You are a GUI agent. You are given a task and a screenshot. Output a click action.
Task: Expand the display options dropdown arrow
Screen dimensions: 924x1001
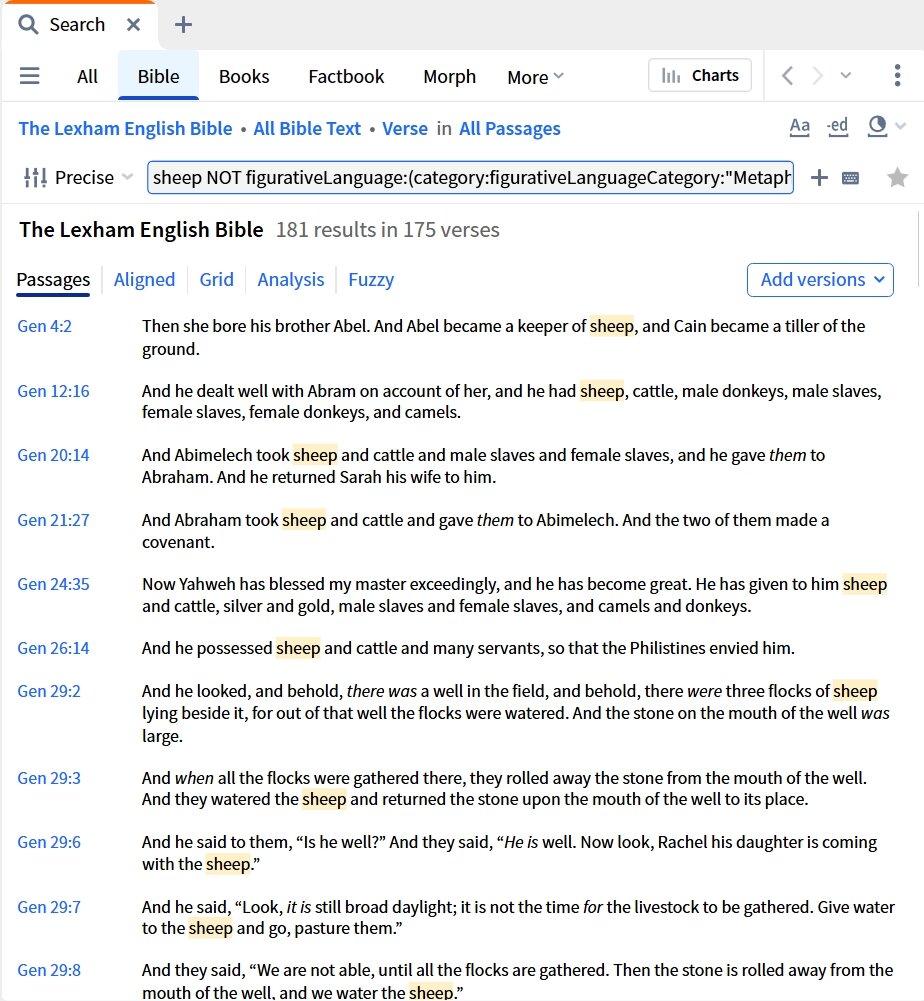[x=900, y=126]
